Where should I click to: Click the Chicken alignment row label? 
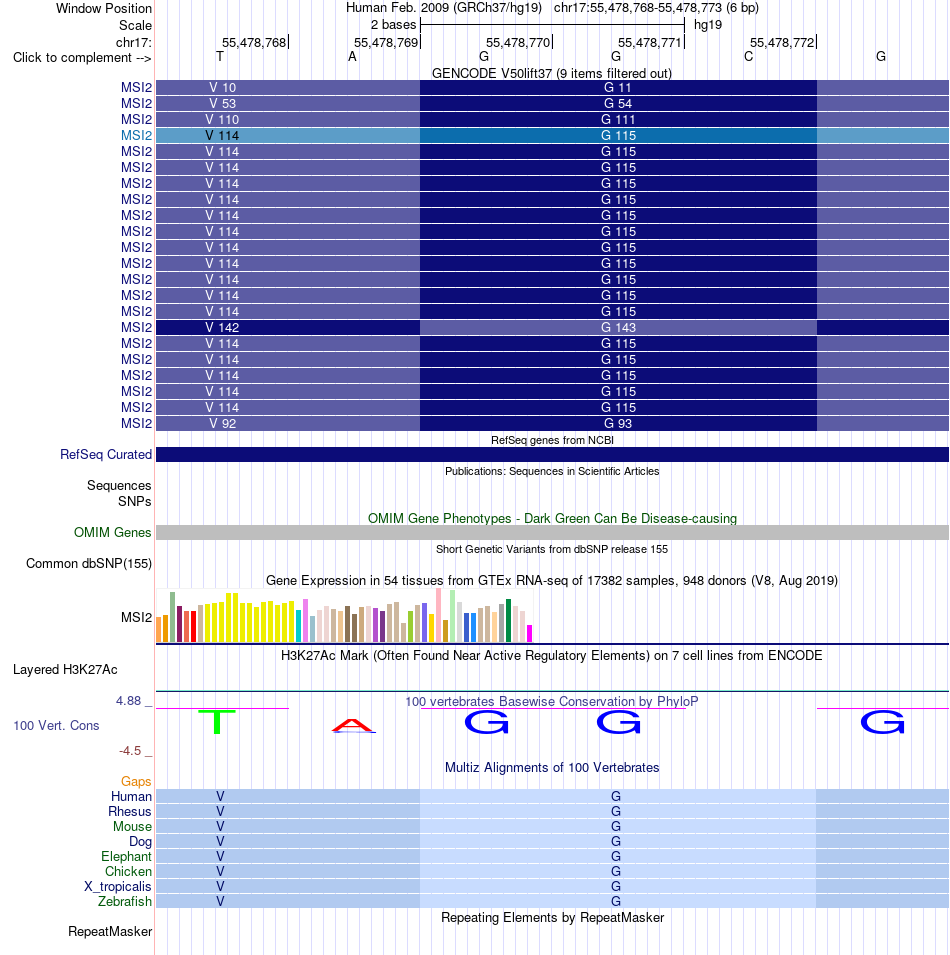pyautogui.click(x=128, y=872)
